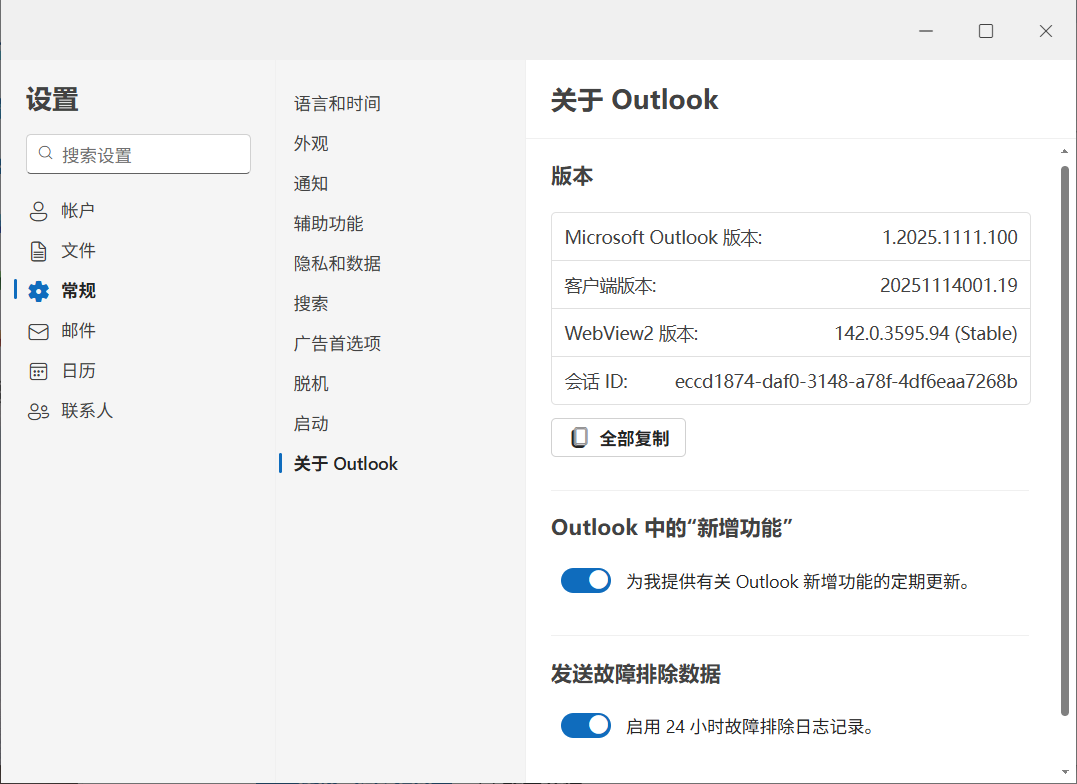Click version number 1.2025.1111.100
Viewport: 1077px width, 784px height.
[x=949, y=237]
